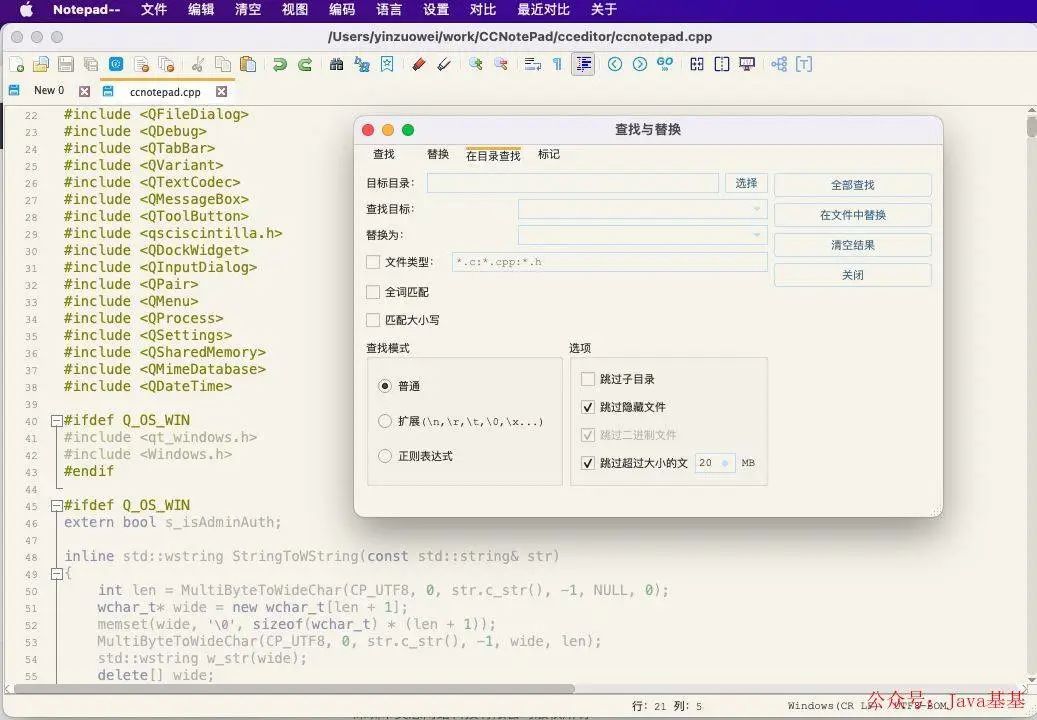
Task: Switch to the 标记 tab
Action: (549, 154)
